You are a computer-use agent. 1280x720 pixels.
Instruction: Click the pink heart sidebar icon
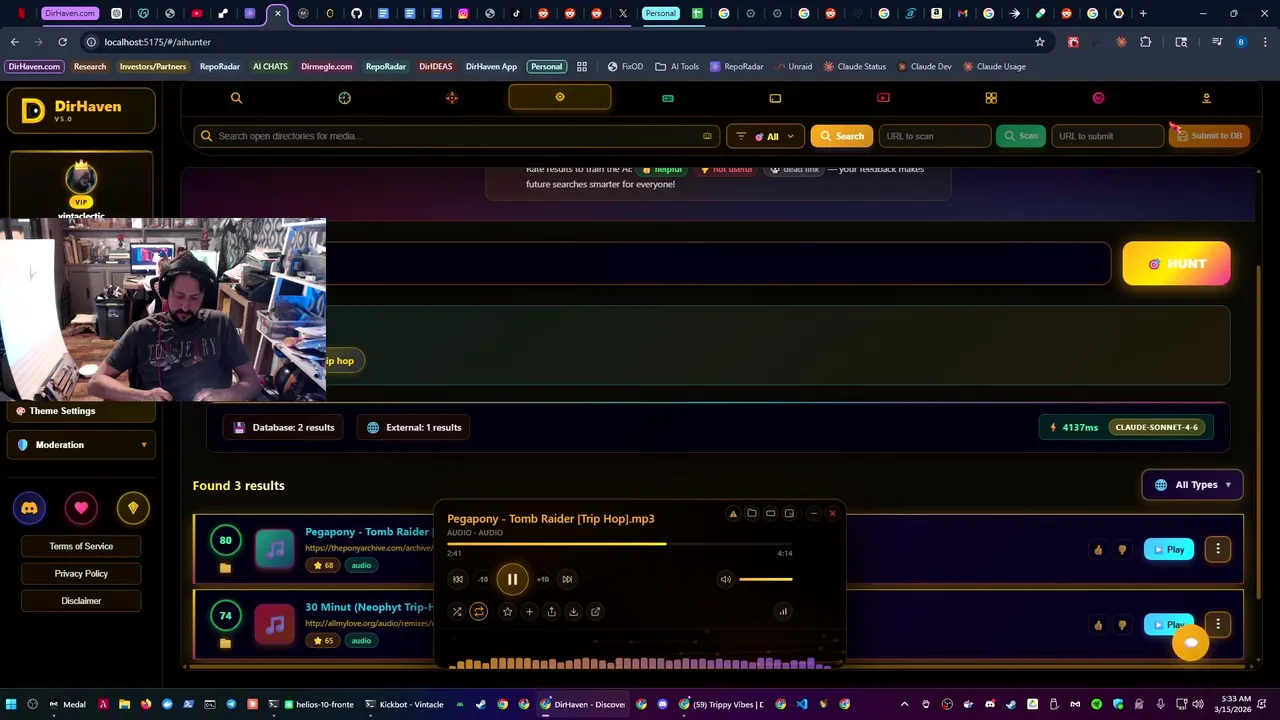tap(81, 508)
